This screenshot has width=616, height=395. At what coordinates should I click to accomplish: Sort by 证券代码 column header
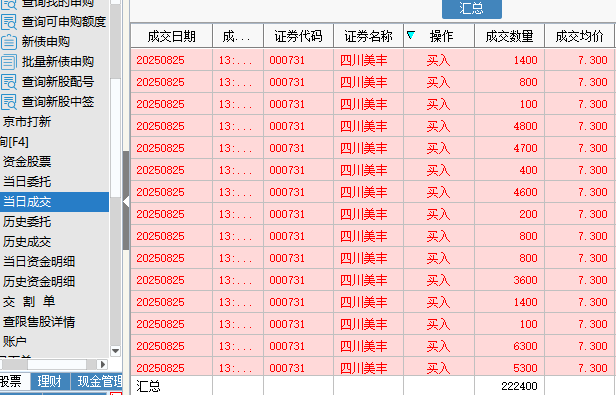pos(298,36)
